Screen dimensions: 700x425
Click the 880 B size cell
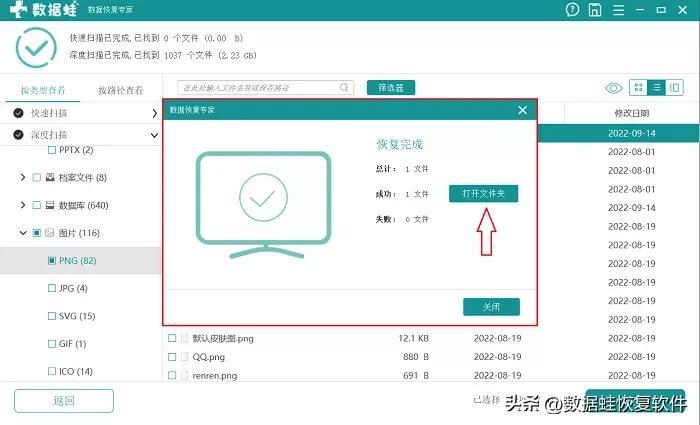(416, 357)
